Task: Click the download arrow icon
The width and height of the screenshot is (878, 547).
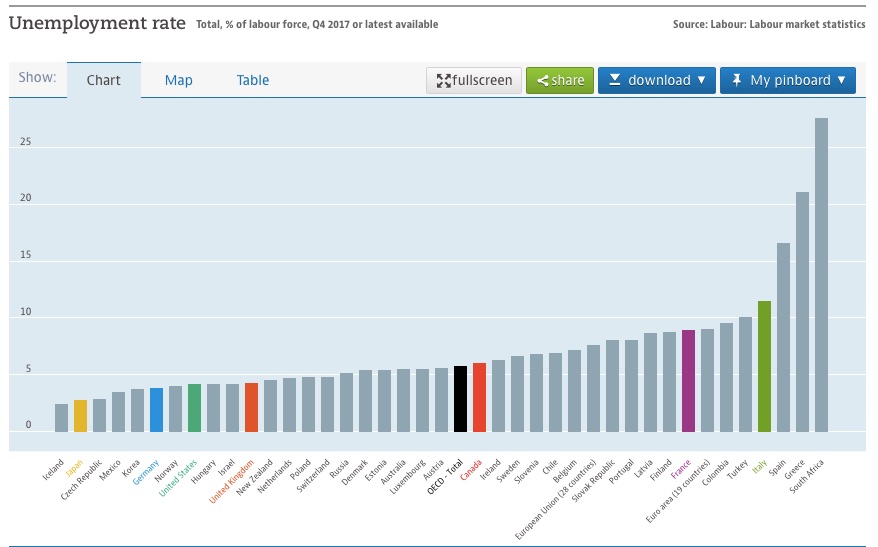Action: (x=615, y=80)
